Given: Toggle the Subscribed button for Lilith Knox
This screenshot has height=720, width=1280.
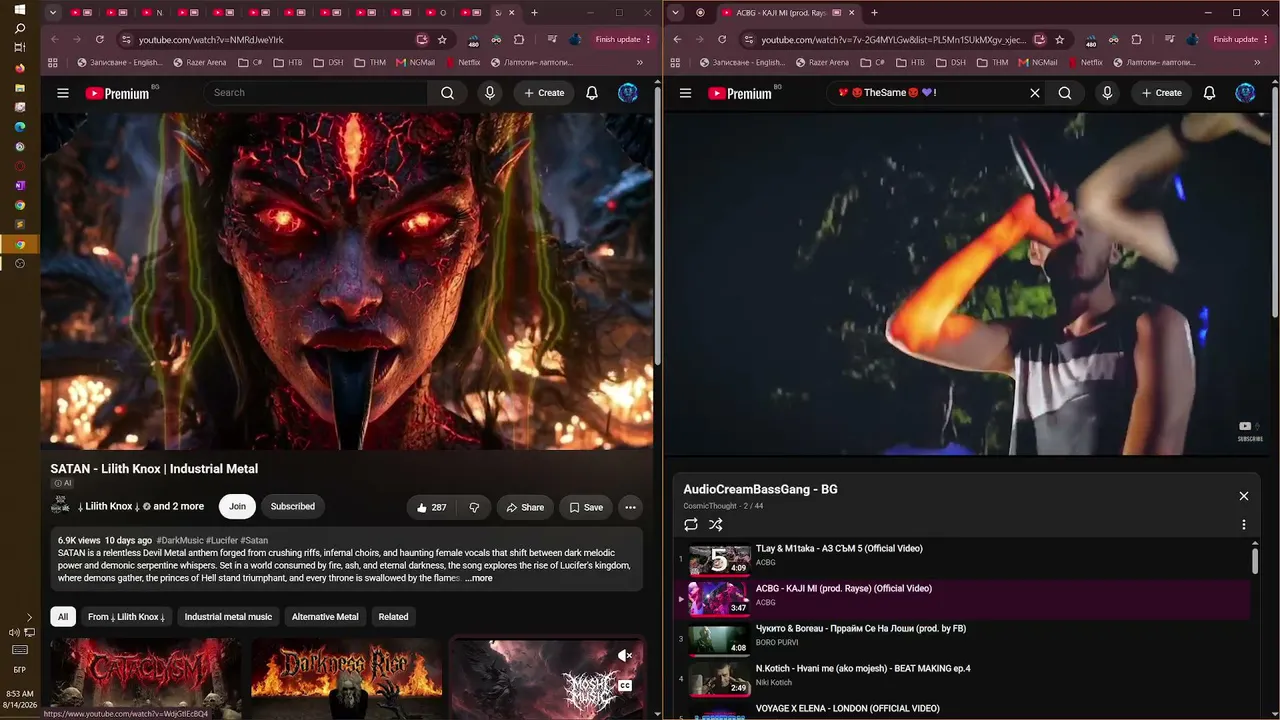Looking at the screenshot, I should 293,507.
